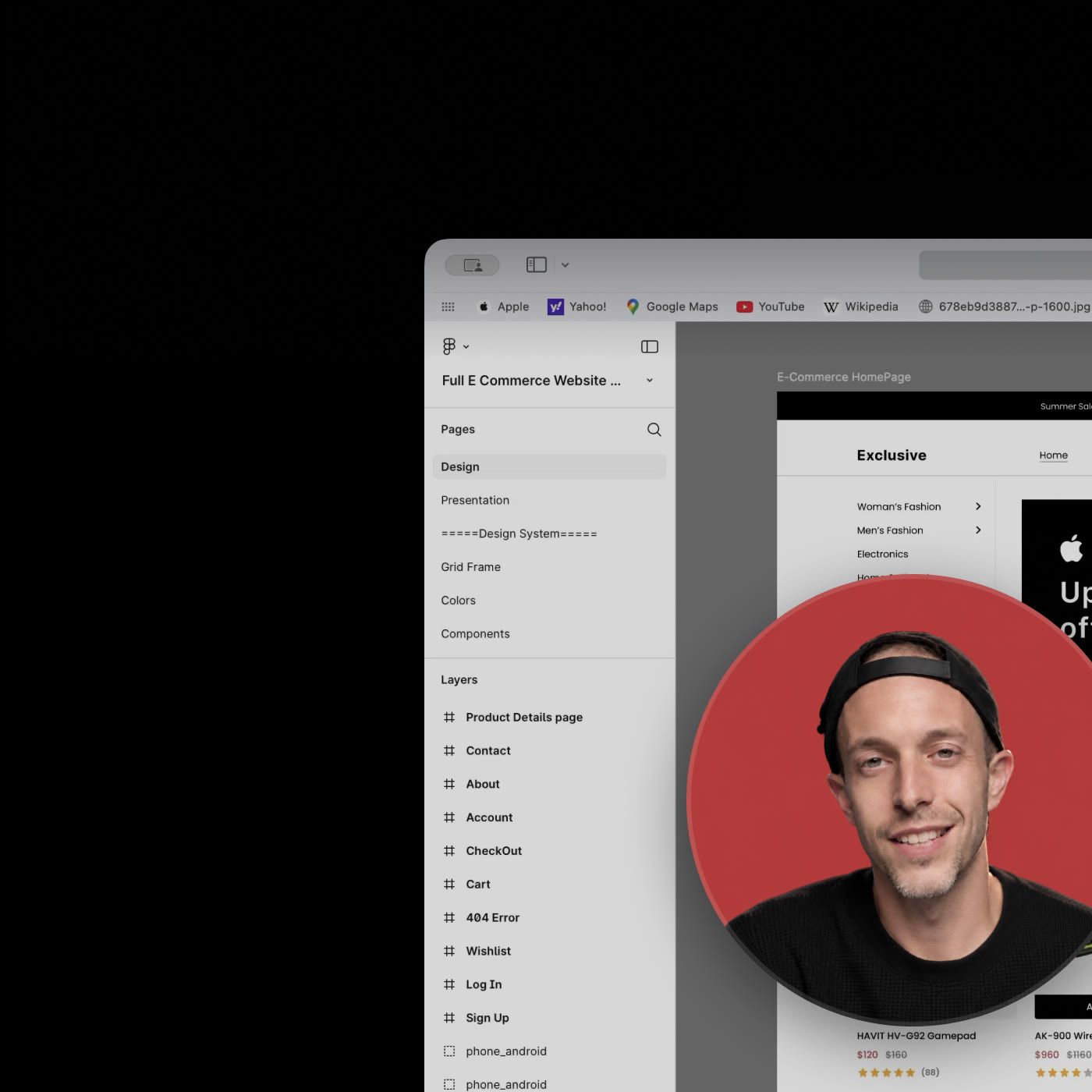Viewport: 1092px width, 1092px height.
Task: Click the frame icon beside Sign Up
Action: [449, 1018]
